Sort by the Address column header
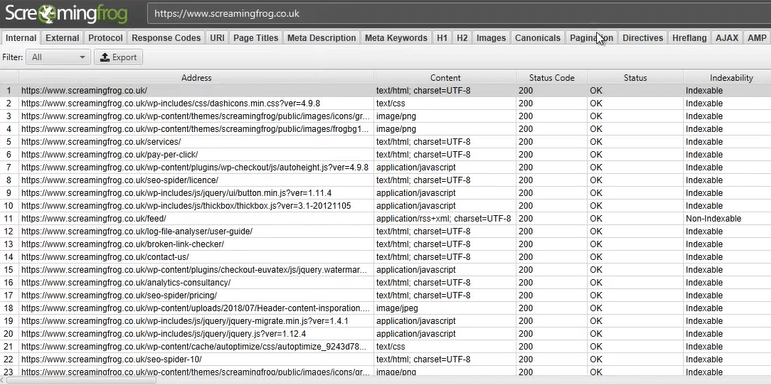Image resolution: width=771 pixels, height=385 pixels. click(196, 78)
